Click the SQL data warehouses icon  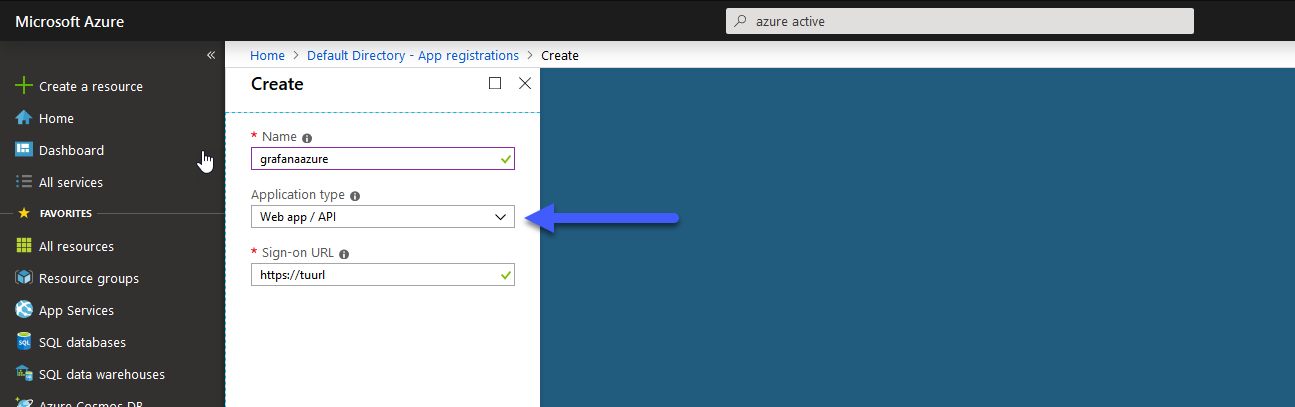click(24, 374)
